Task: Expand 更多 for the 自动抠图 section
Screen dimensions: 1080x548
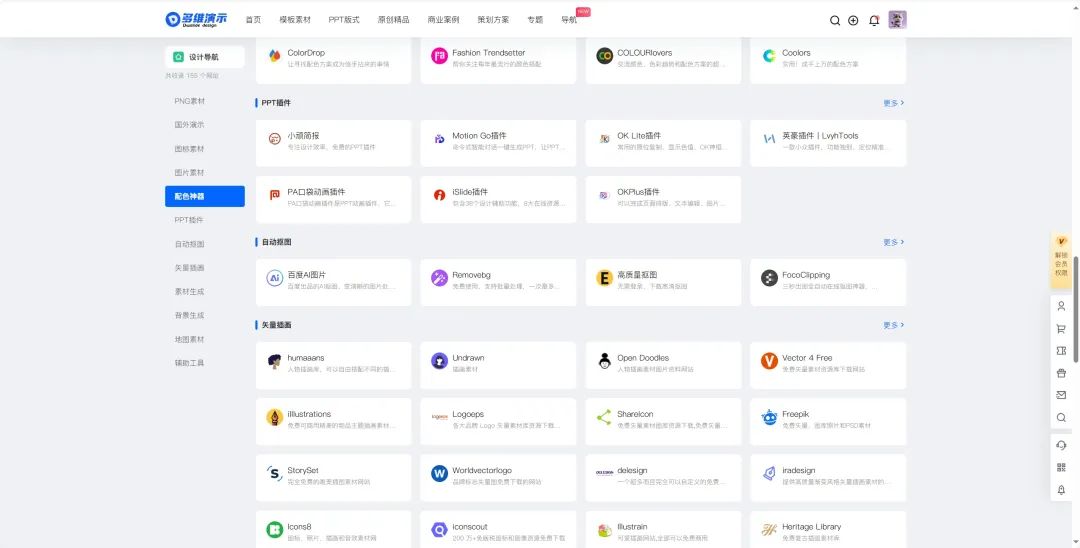Action: [x=893, y=242]
